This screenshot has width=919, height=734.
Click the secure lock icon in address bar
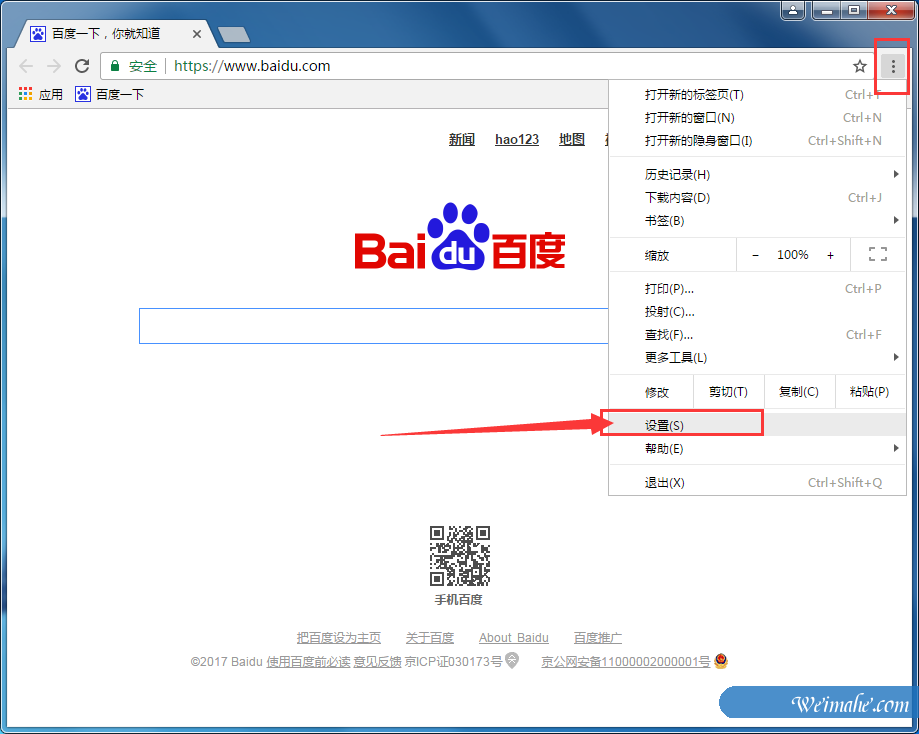116,66
